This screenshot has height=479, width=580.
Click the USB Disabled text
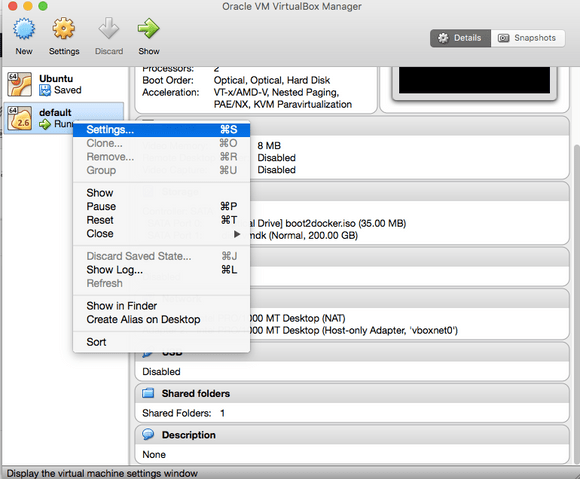coord(161,372)
